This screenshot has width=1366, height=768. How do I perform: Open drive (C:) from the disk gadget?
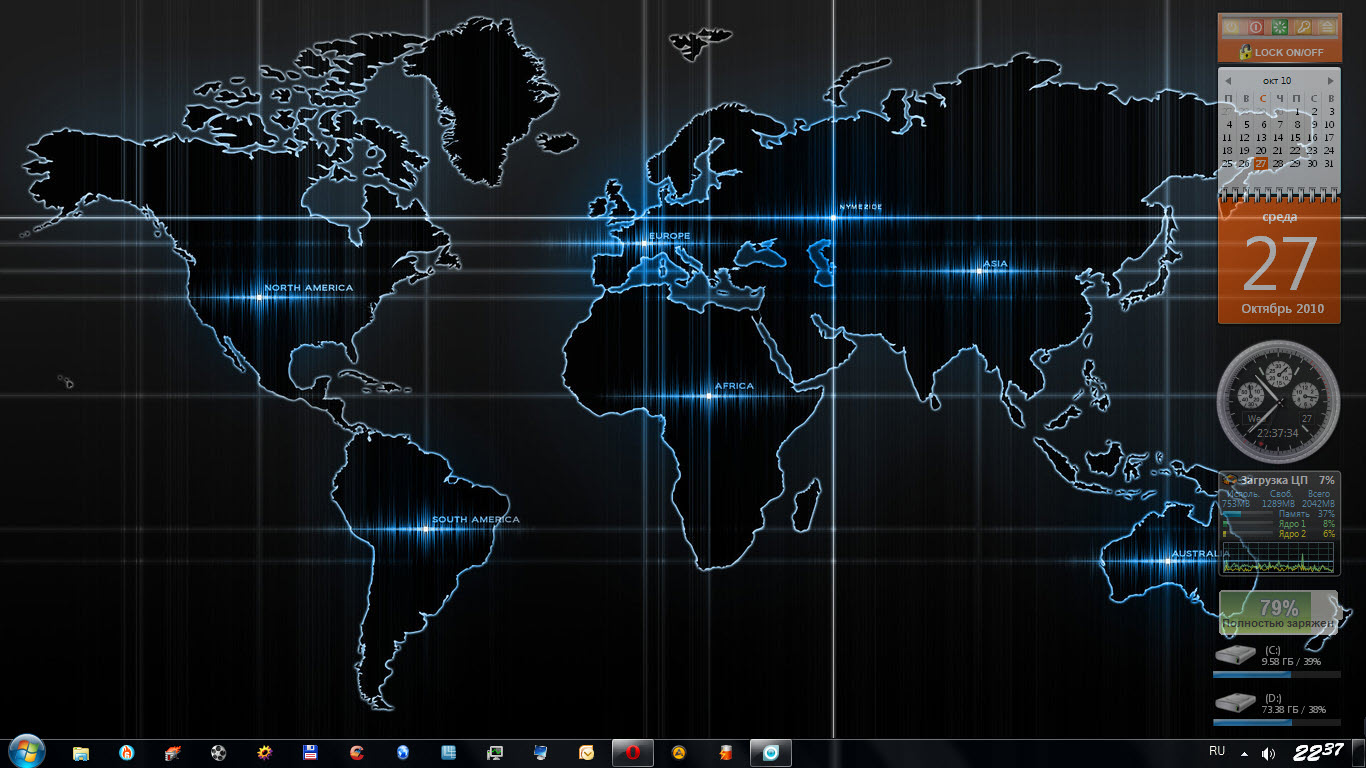click(1238, 656)
